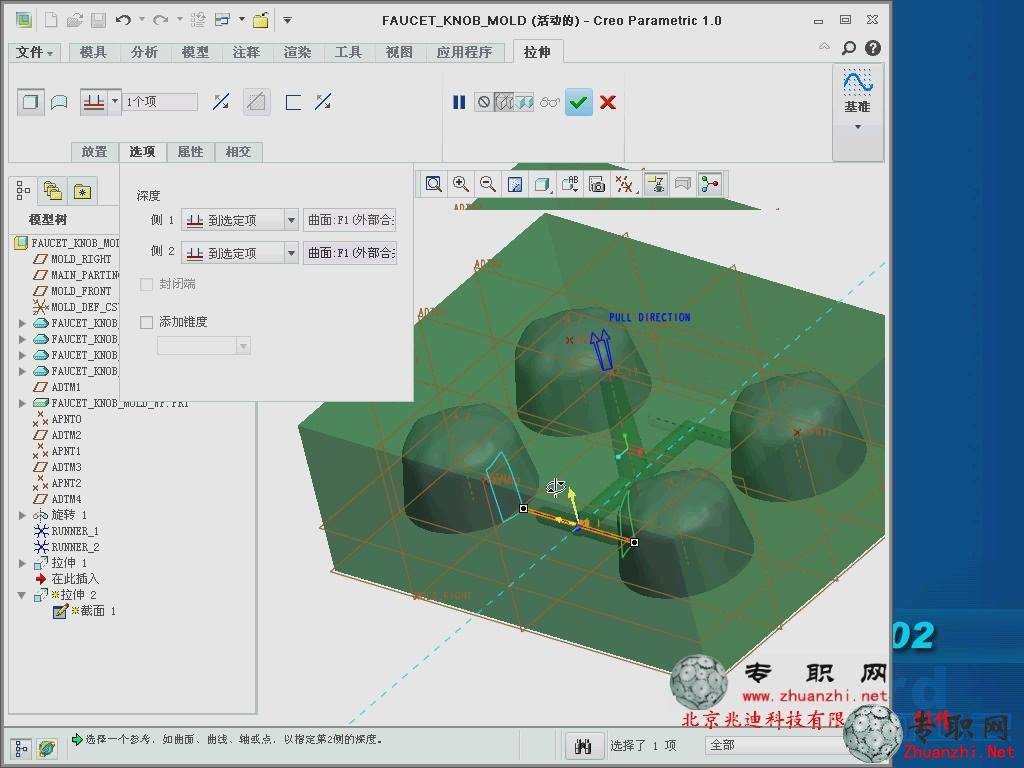Expand the 拉伸 1 tree node
The height and width of the screenshot is (768, 1024).
(22, 563)
